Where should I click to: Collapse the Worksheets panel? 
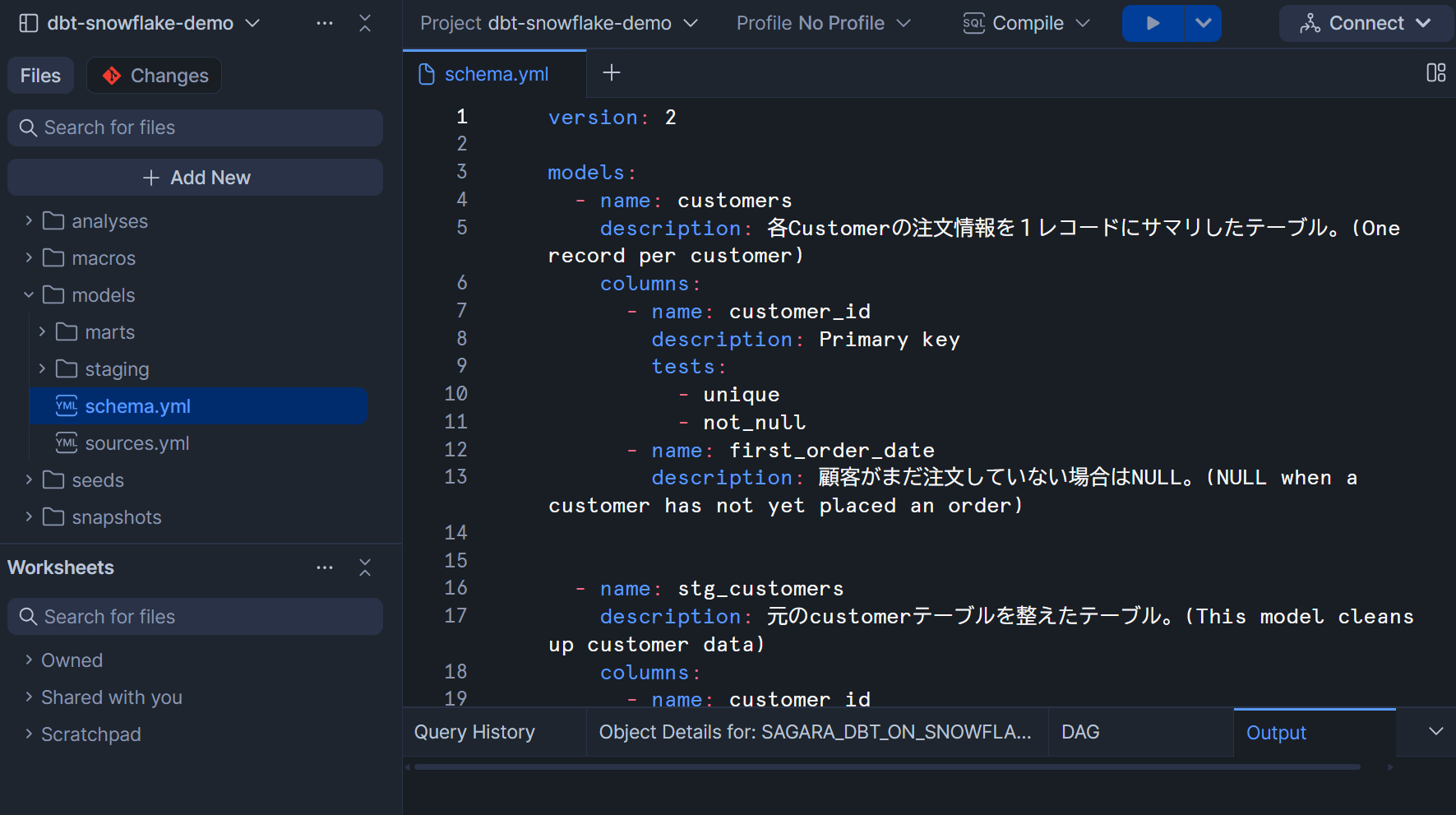[x=365, y=567]
